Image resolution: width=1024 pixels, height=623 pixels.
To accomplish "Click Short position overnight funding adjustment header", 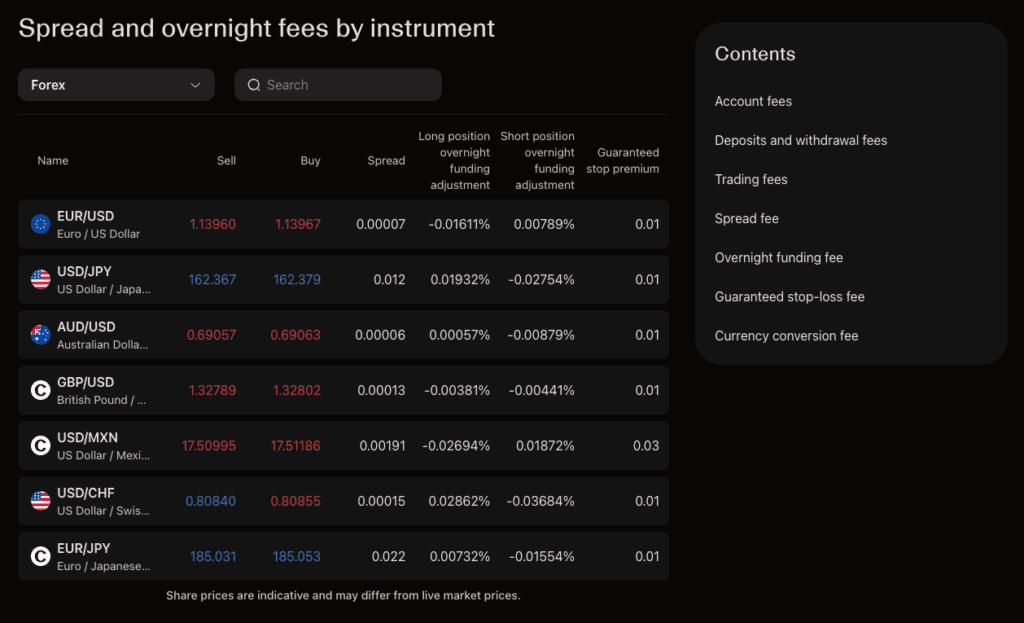I will pyautogui.click(x=537, y=161).
